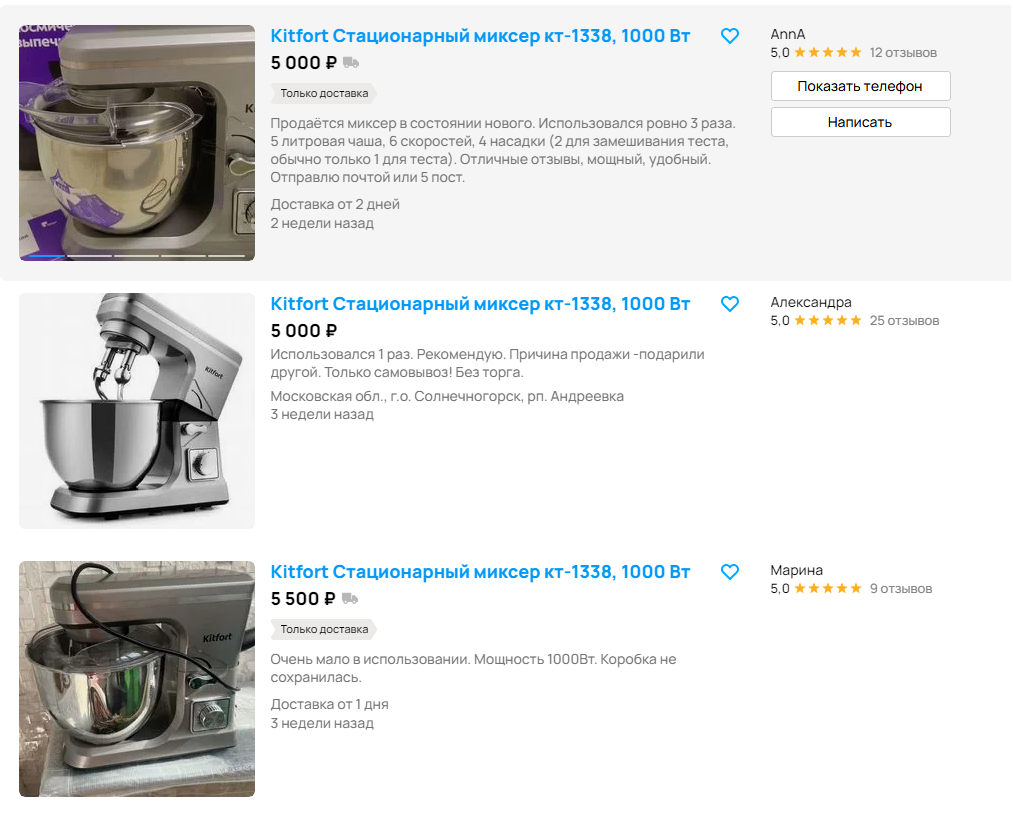
Task: Click first listing's mixer photo thumbnail
Action: pyautogui.click(x=137, y=143)
